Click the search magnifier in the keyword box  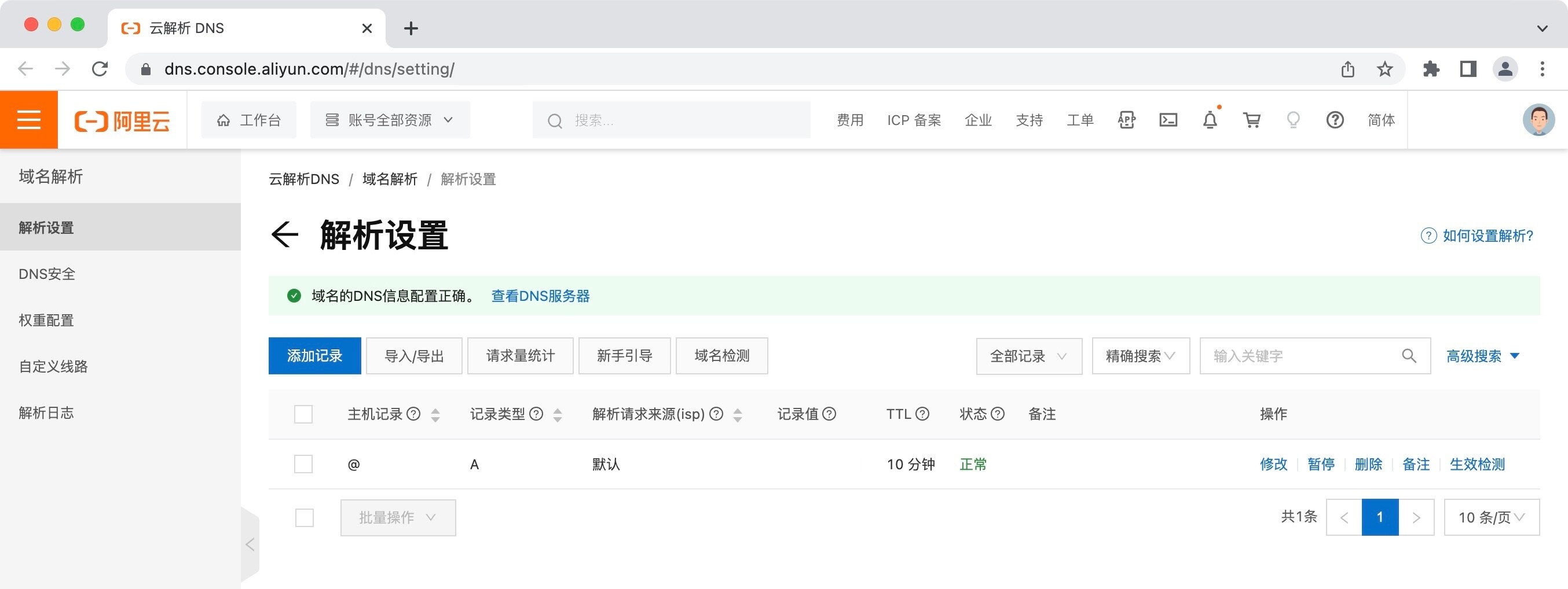[1410, 356]
